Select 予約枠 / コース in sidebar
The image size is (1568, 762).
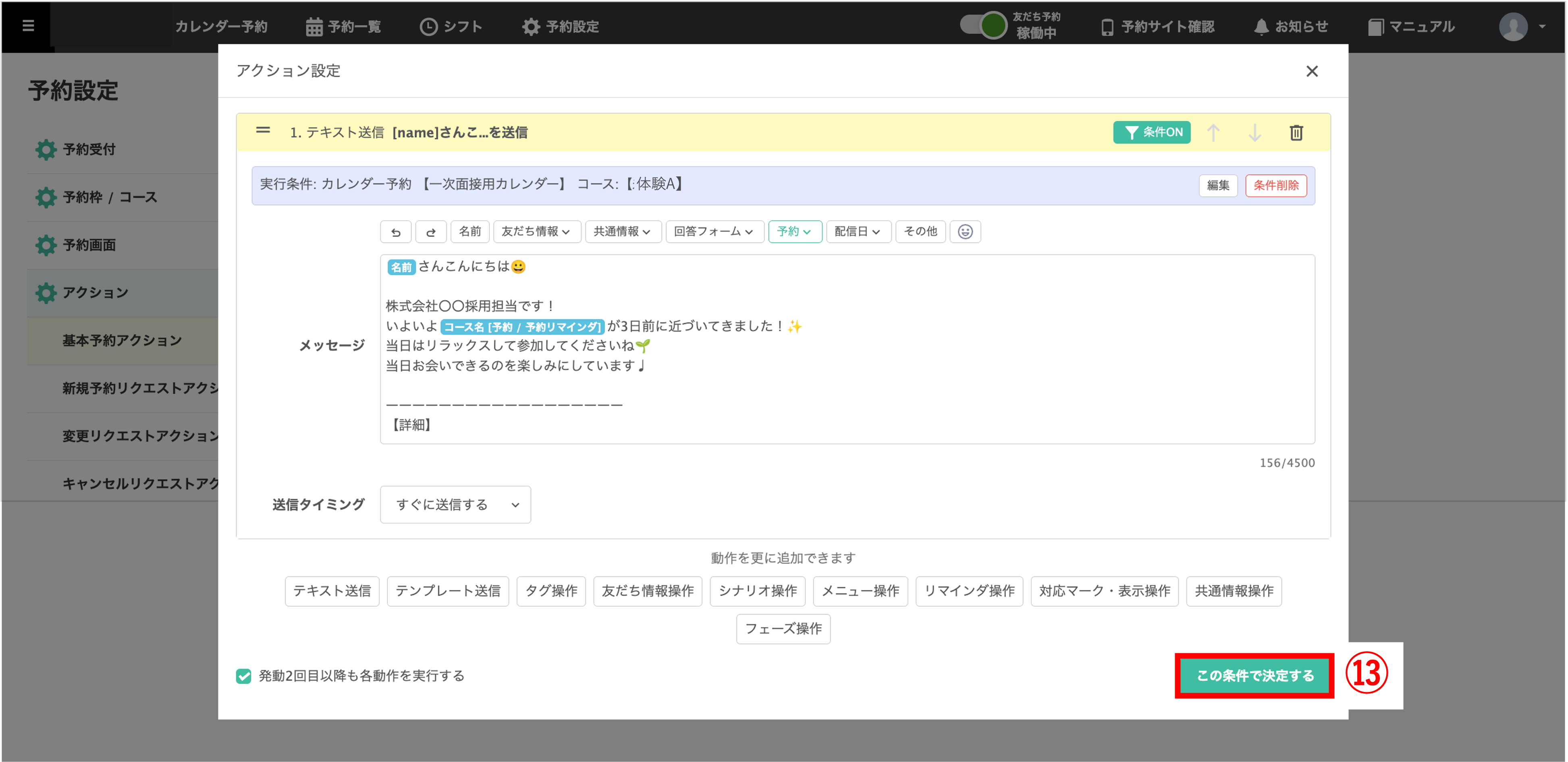110,197
